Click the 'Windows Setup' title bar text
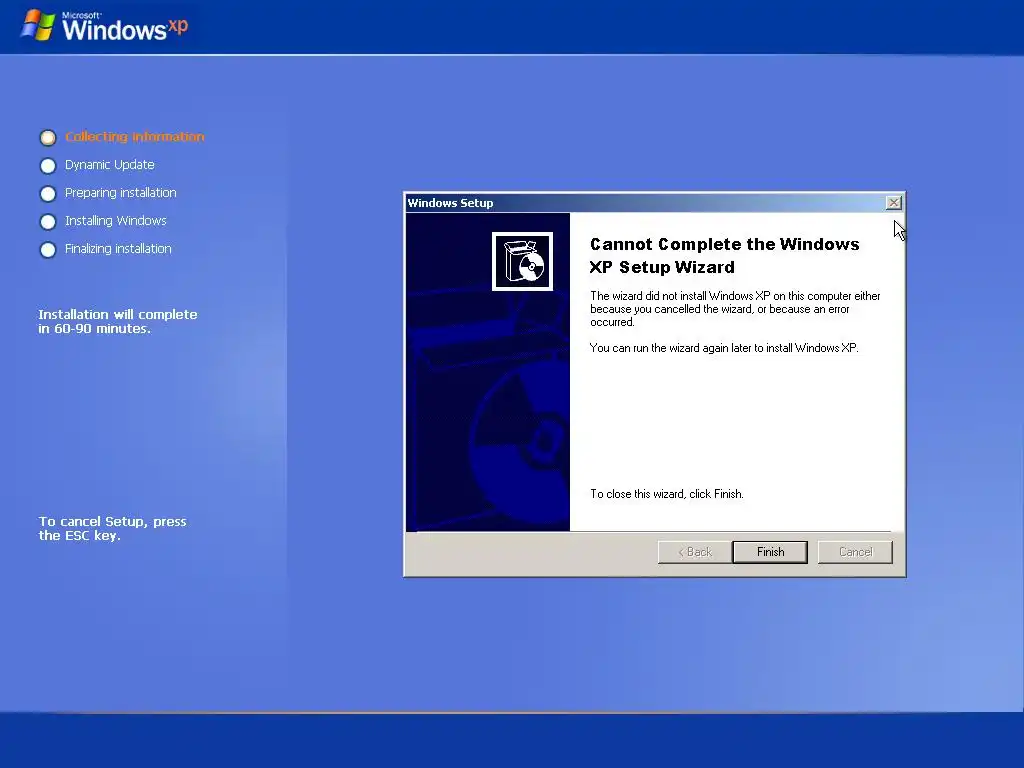 tap(450, 203)
